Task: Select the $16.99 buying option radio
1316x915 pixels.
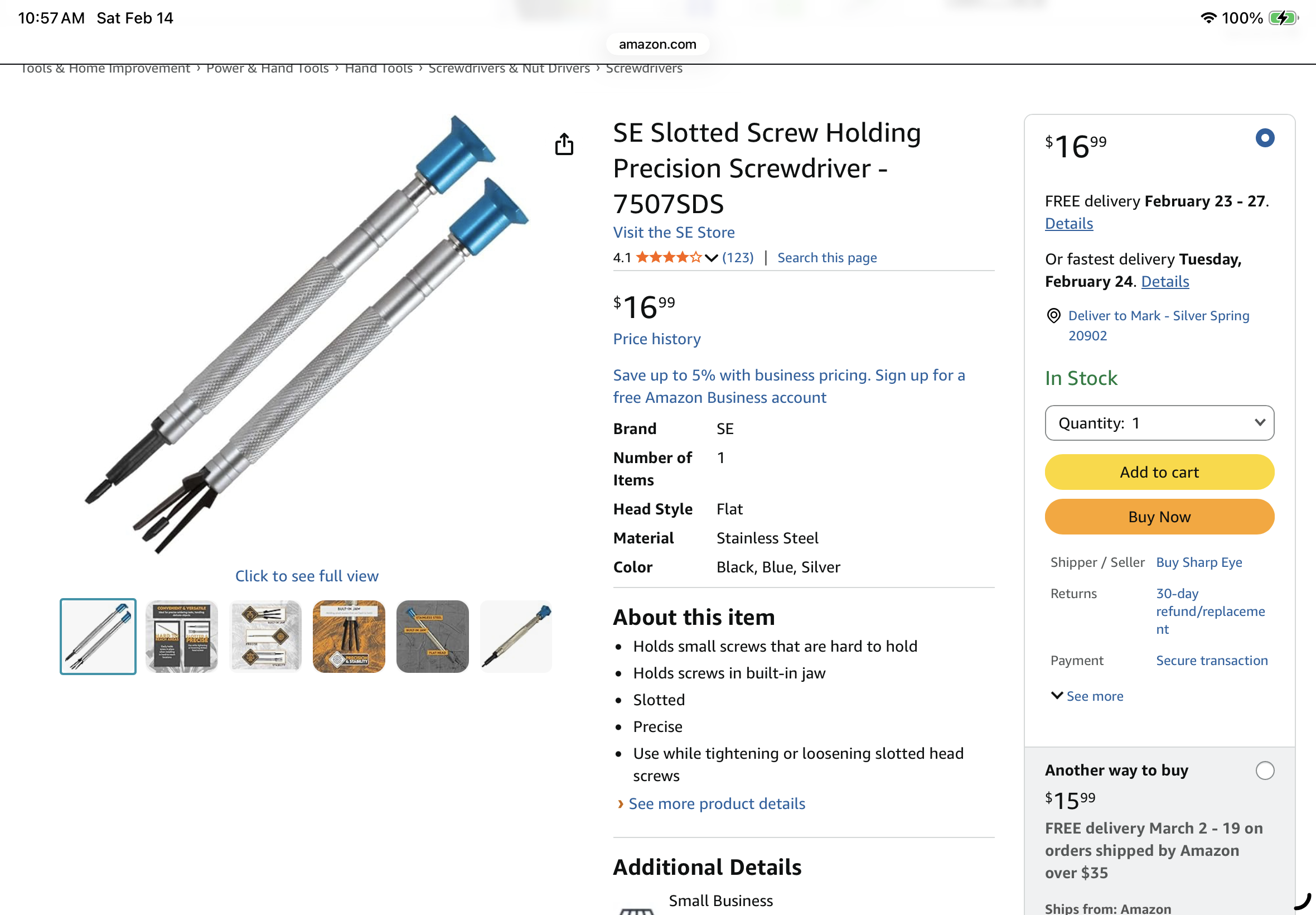Action: [1265, 138]
